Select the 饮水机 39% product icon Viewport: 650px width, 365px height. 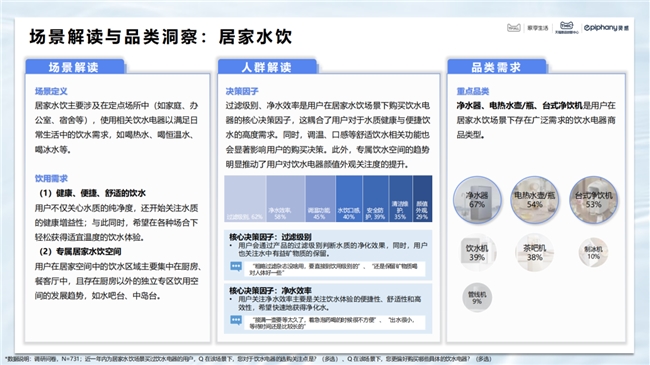point(477,253)
